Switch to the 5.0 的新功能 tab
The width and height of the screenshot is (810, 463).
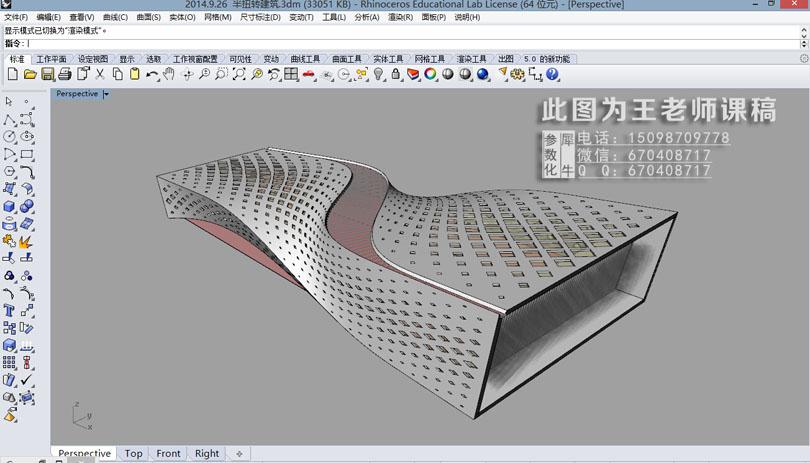[x=547, y=59]
